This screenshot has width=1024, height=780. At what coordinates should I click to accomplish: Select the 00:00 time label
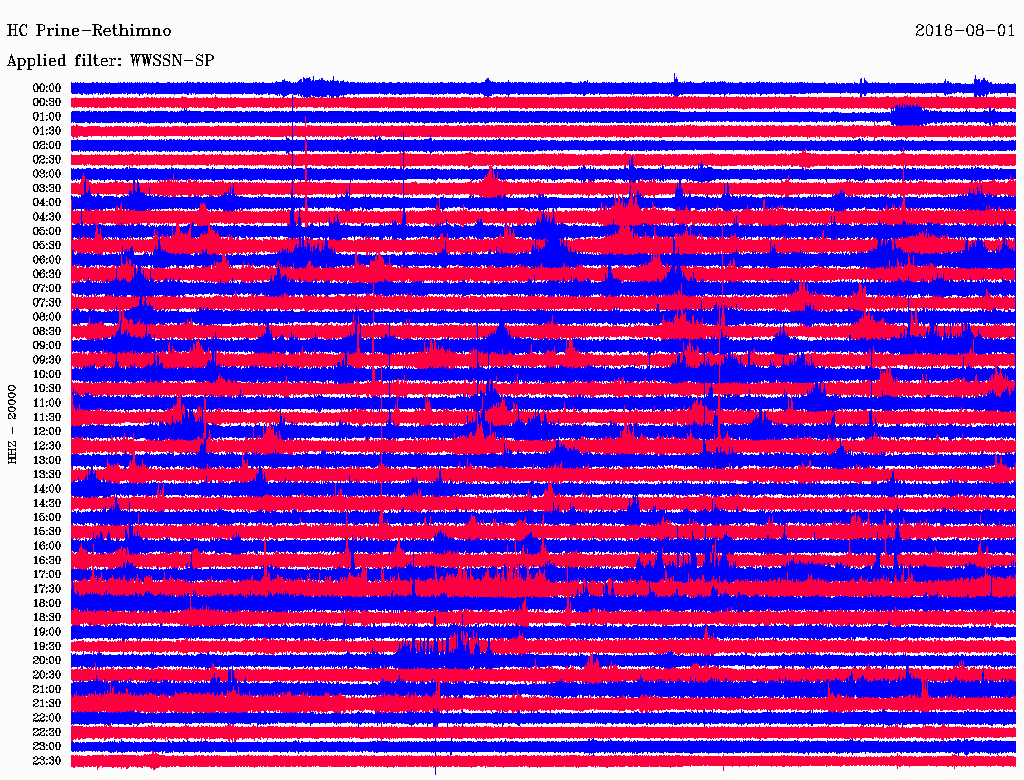[46, 88]
